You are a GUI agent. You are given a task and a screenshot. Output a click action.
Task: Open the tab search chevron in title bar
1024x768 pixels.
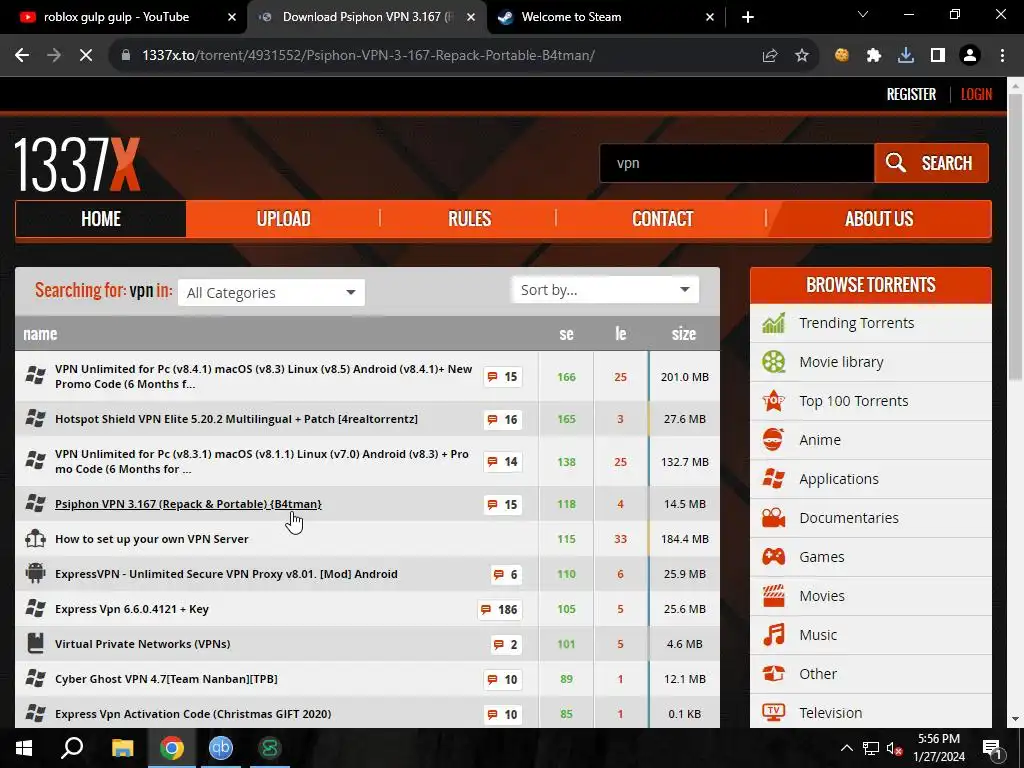(x=863, y=14)
